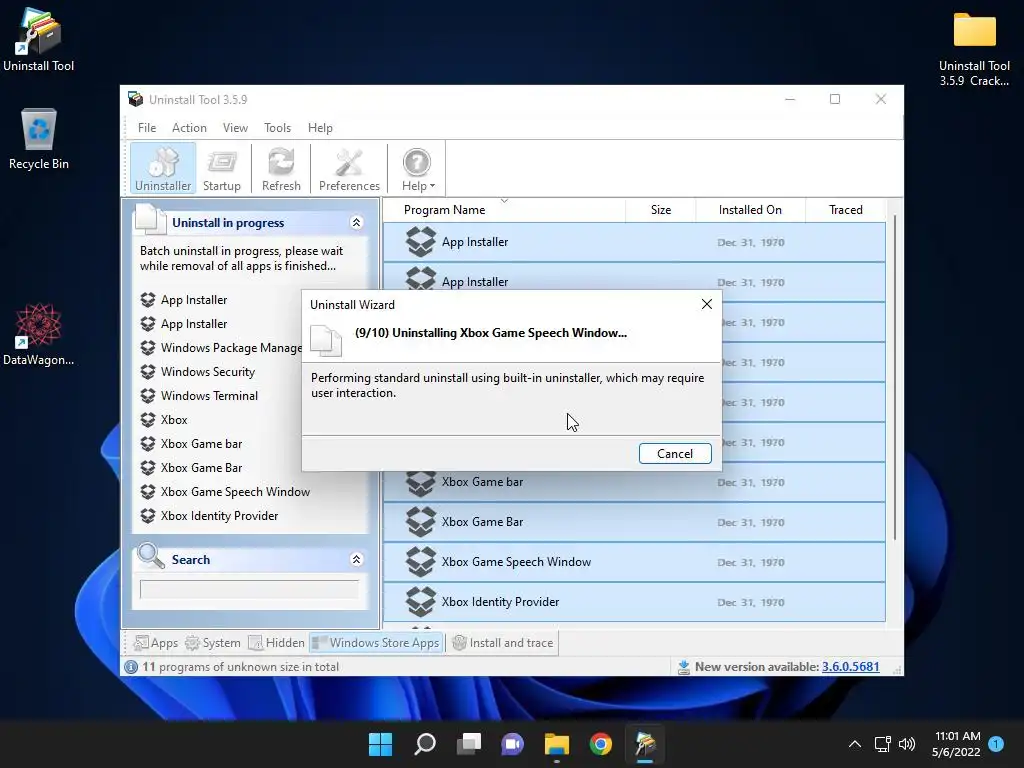This screenshot has width=1024, height=768.
Task: Open Uninstall Tool desktop shortcut
Action: pos(39,40)
